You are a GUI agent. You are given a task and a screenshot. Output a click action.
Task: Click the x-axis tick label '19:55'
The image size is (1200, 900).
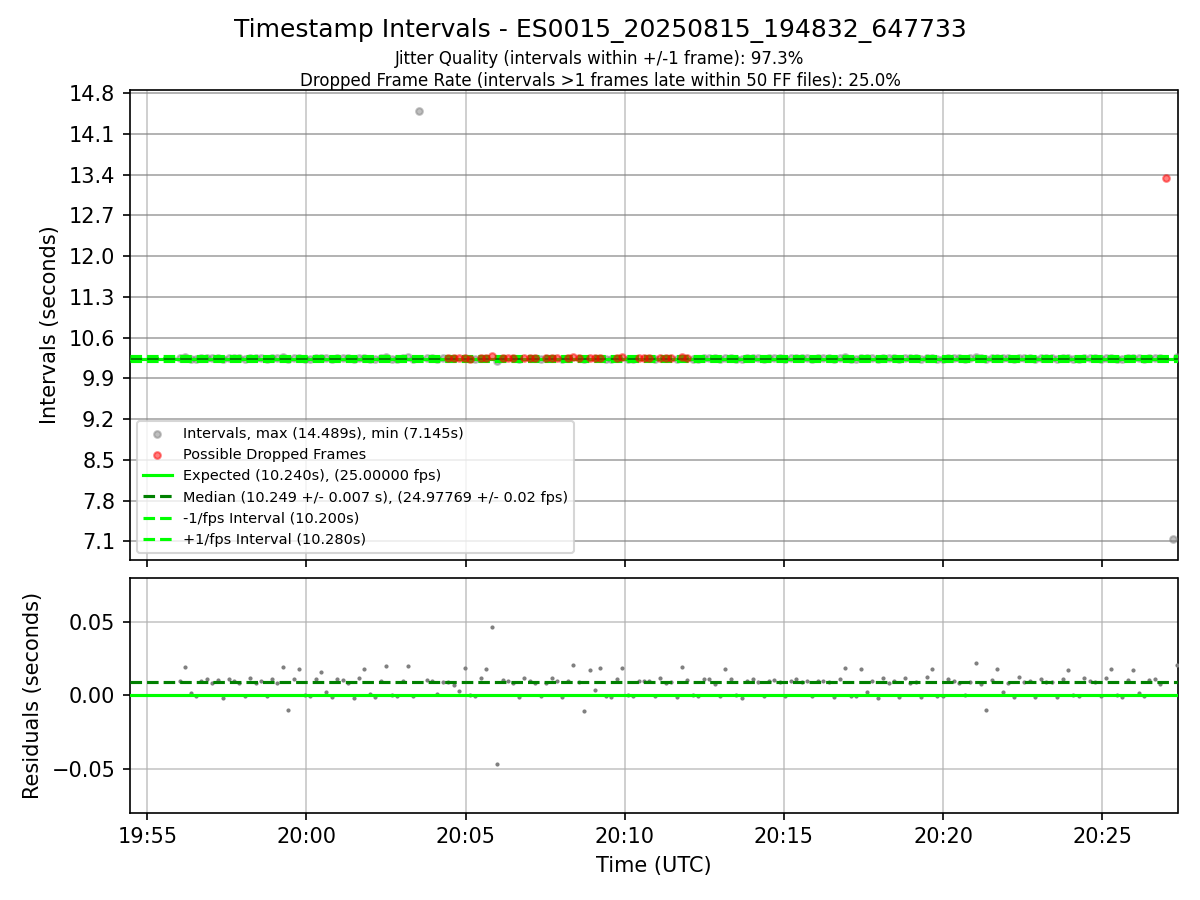click(x=147, y=835)
